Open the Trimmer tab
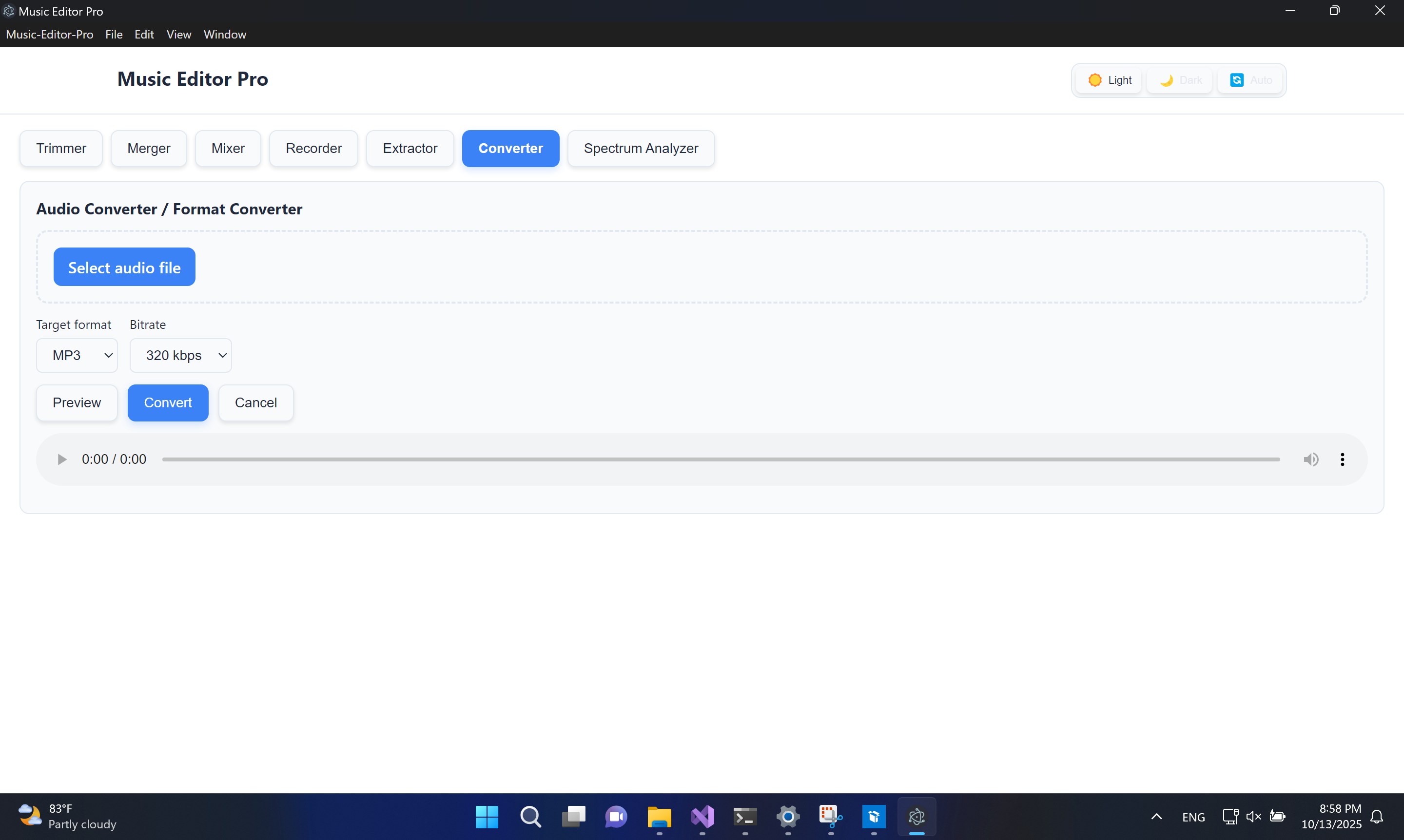This screenshot has height=840, width=1404. [x=61, y=148]
